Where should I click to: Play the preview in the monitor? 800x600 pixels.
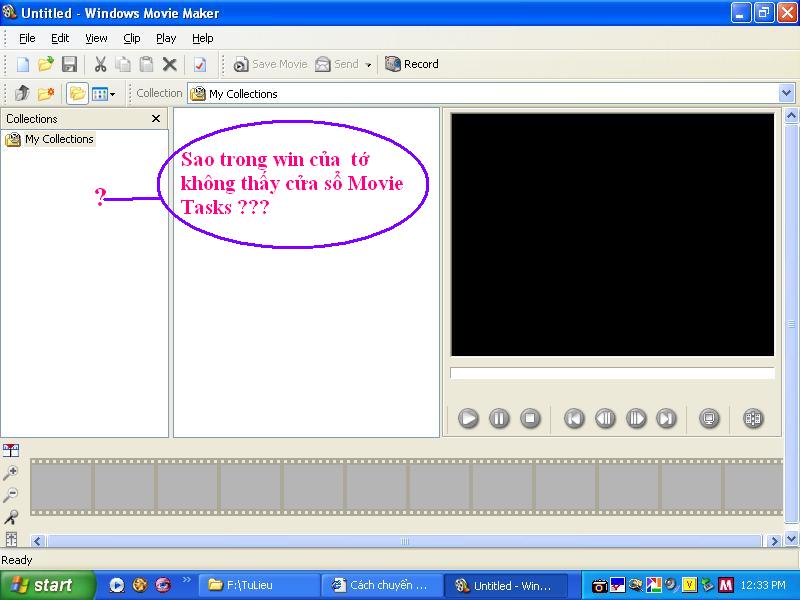click(x=468, y=418)
